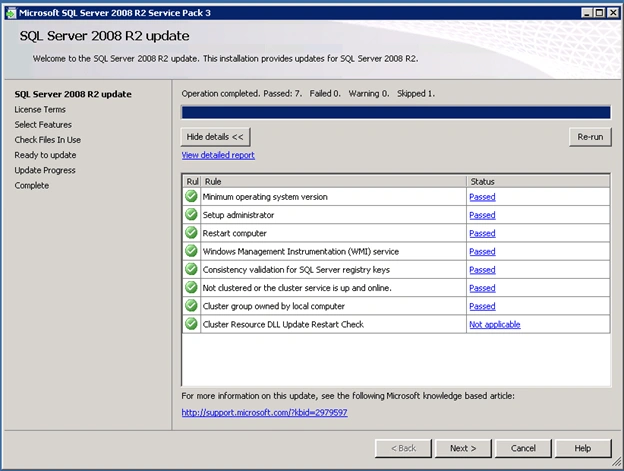Select the Setup administrator rule text
This screenshot has width=624, height=471.
[238, 215]
